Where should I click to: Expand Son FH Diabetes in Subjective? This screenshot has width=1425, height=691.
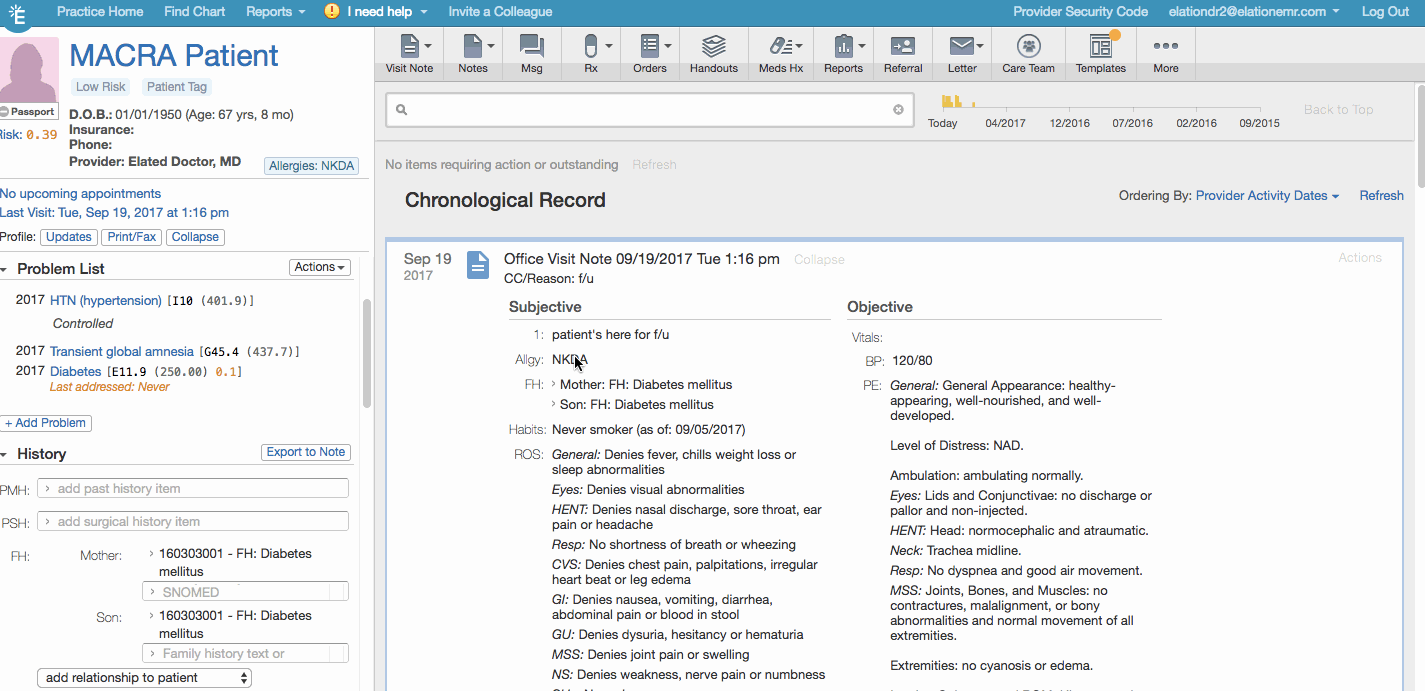pyautogui.click(x=554, y=405)
